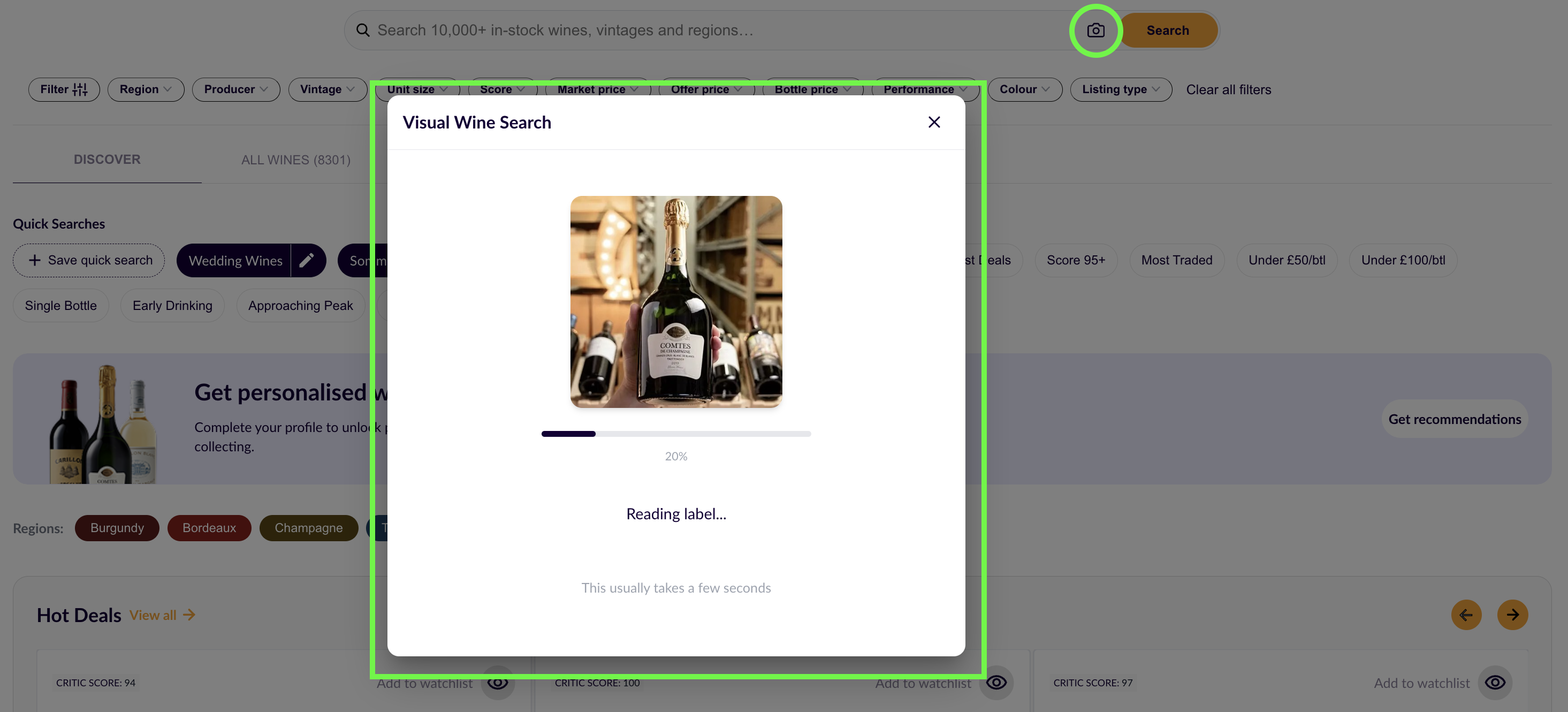
Task: Select the DISCOVER tab
Action: pyautogui.click(x=107, y=160)
